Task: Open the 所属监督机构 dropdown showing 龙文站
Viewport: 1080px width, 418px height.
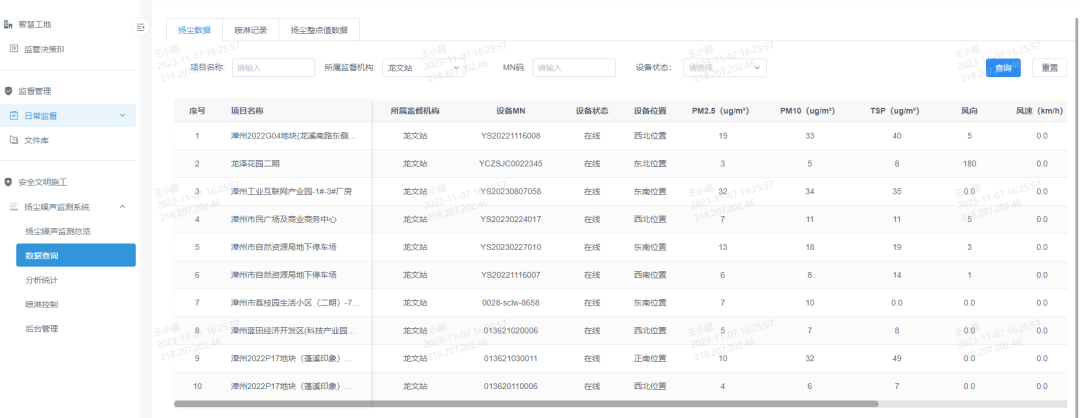Action: (x=424, y=67)
